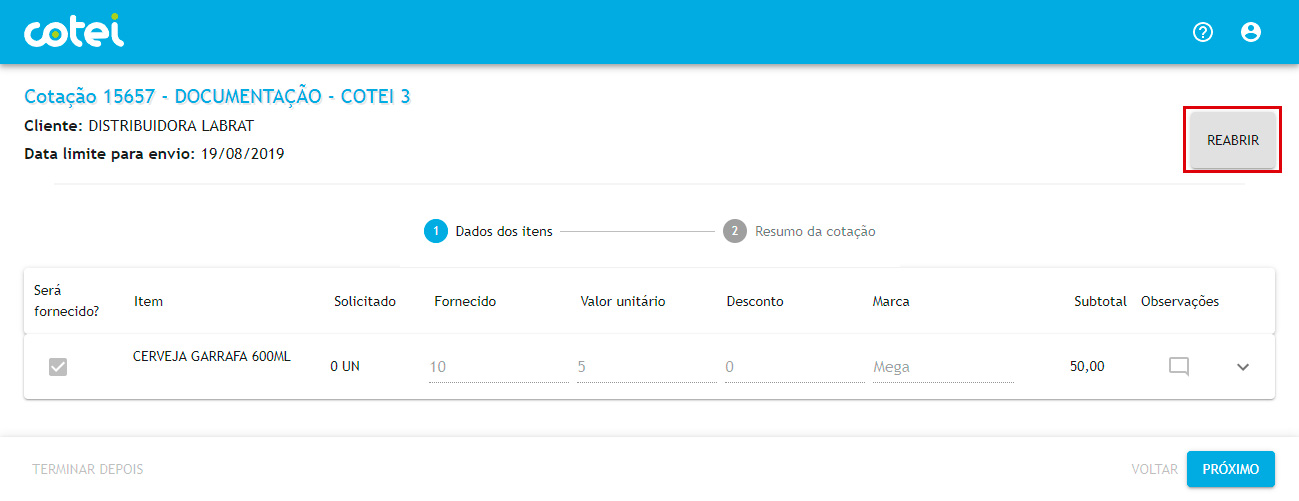Image resolution: width=1299 pixels, height=501 pixels.
Task: Click the number 2 step circle
Action: (x=734, y=231)
